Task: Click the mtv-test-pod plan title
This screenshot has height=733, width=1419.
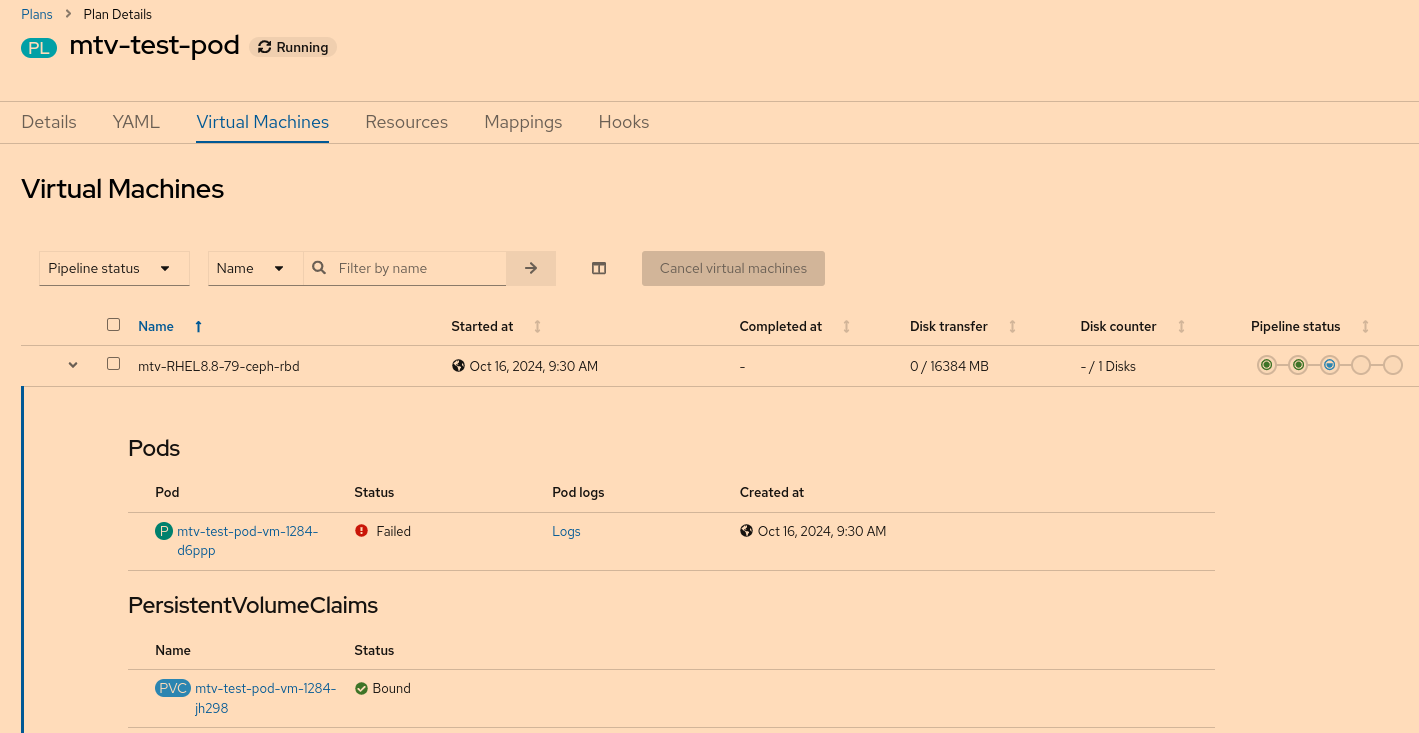Action: (154, 45)
